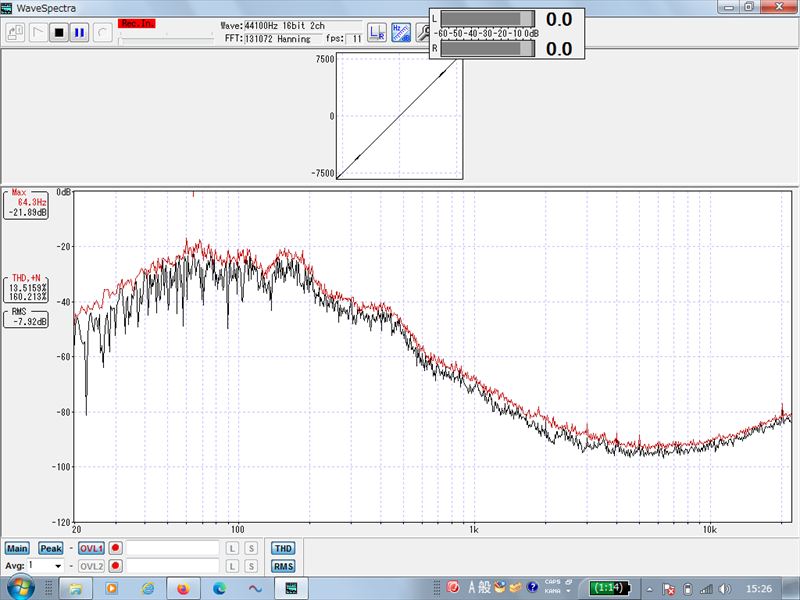Click the playback position slider

pyautogui.click(x=165, y=40)
